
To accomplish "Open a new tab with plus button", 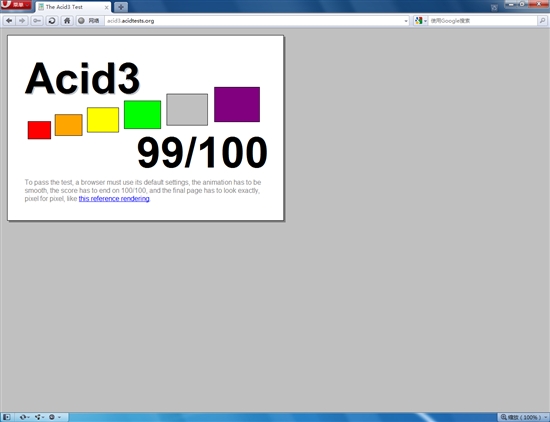I will 121,7.
